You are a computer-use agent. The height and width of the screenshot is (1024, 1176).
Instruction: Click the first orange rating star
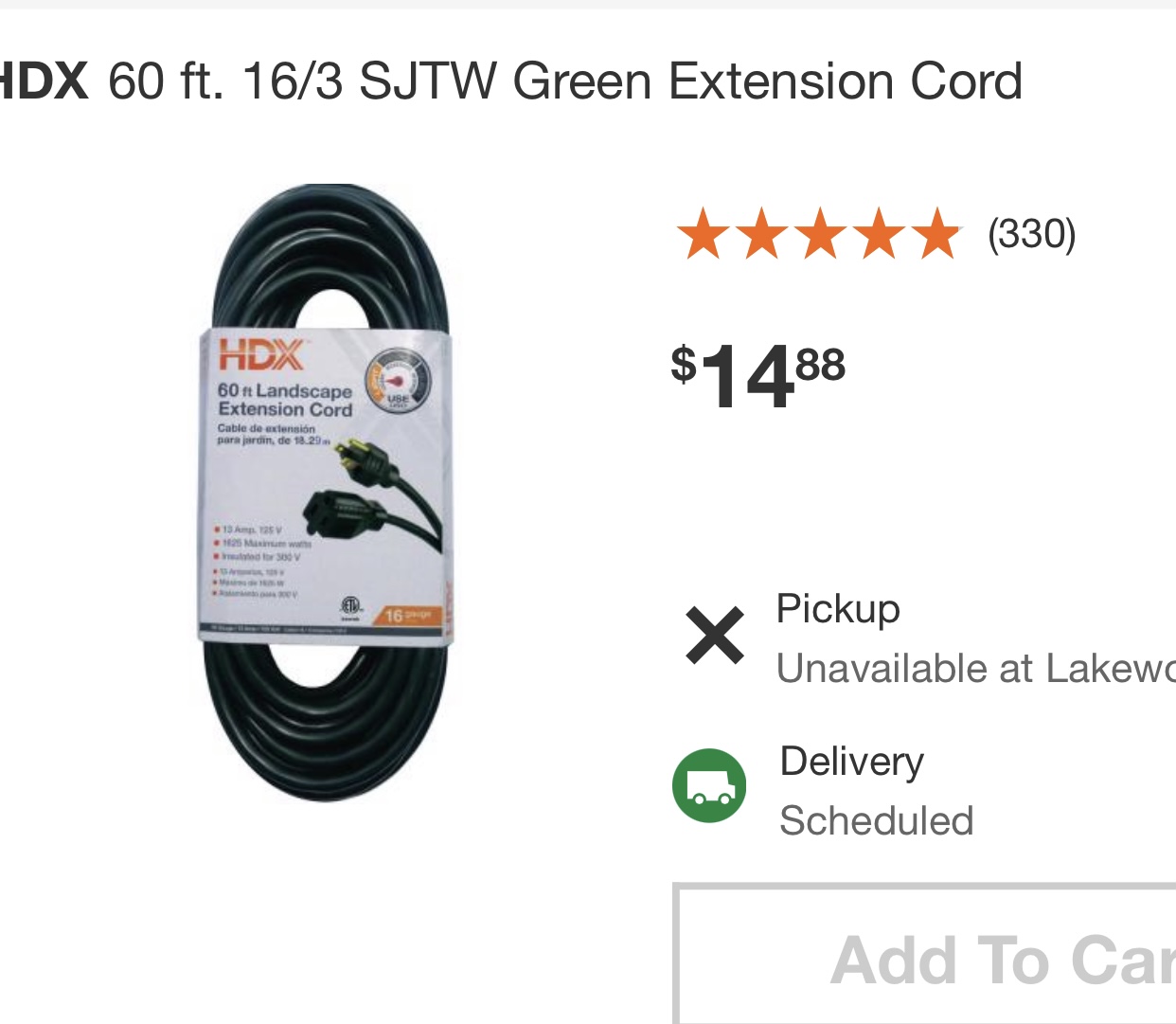tap(704, 233)
